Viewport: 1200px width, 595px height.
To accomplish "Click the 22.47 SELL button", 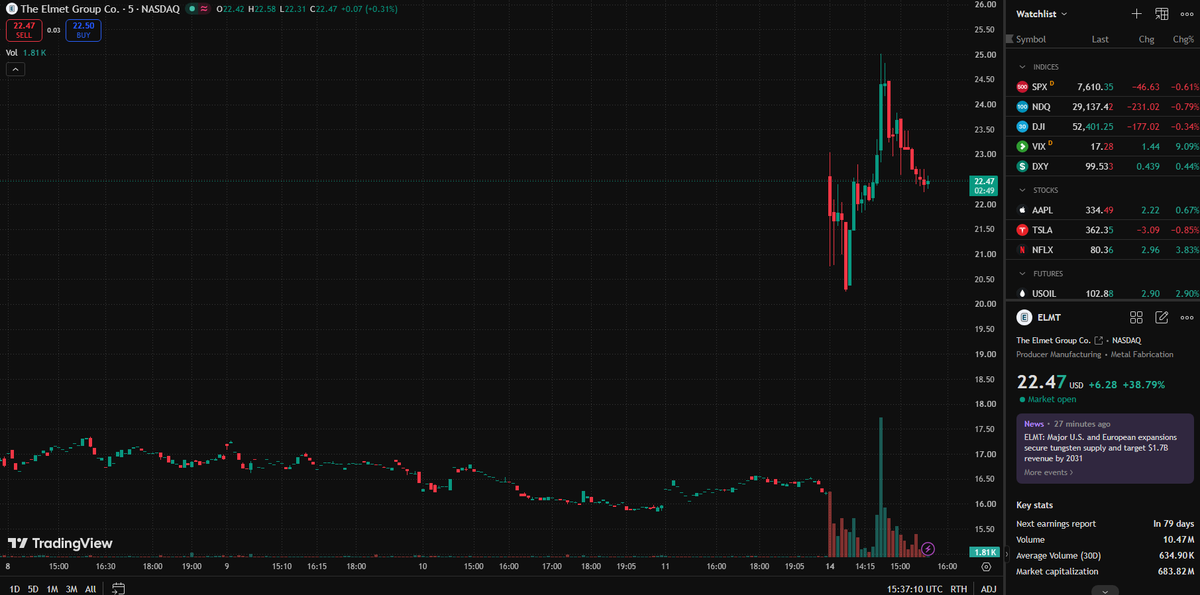I will click(x=24, y=30).
